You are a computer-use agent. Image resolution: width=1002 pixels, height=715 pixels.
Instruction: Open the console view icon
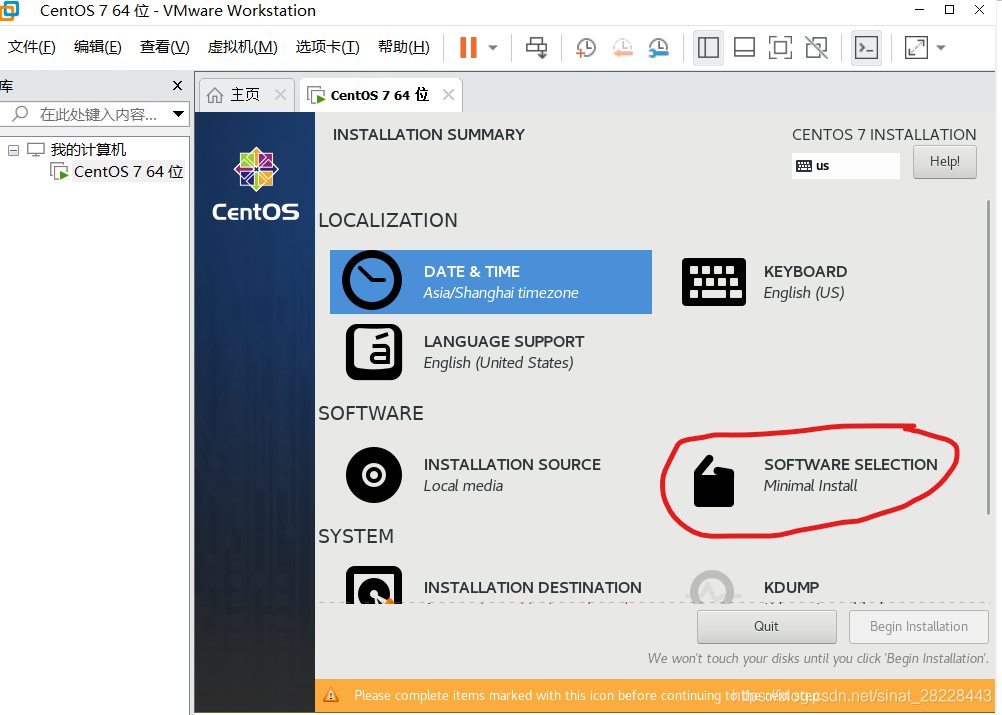pos(866,47)
